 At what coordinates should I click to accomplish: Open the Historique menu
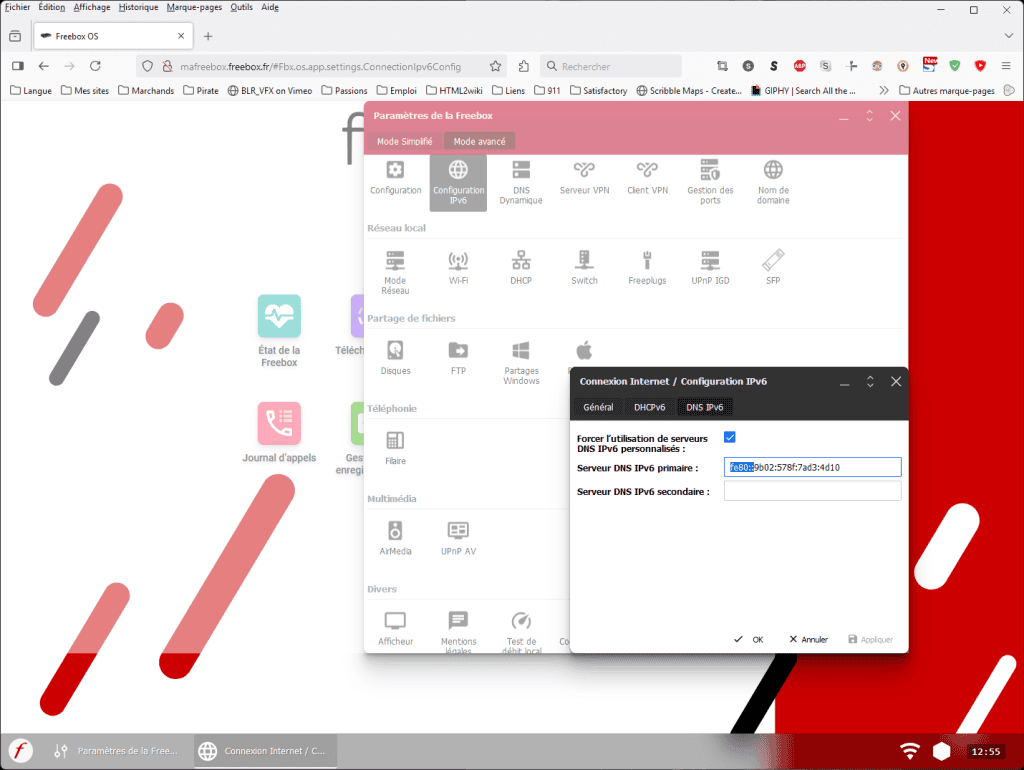coord(138,7)
